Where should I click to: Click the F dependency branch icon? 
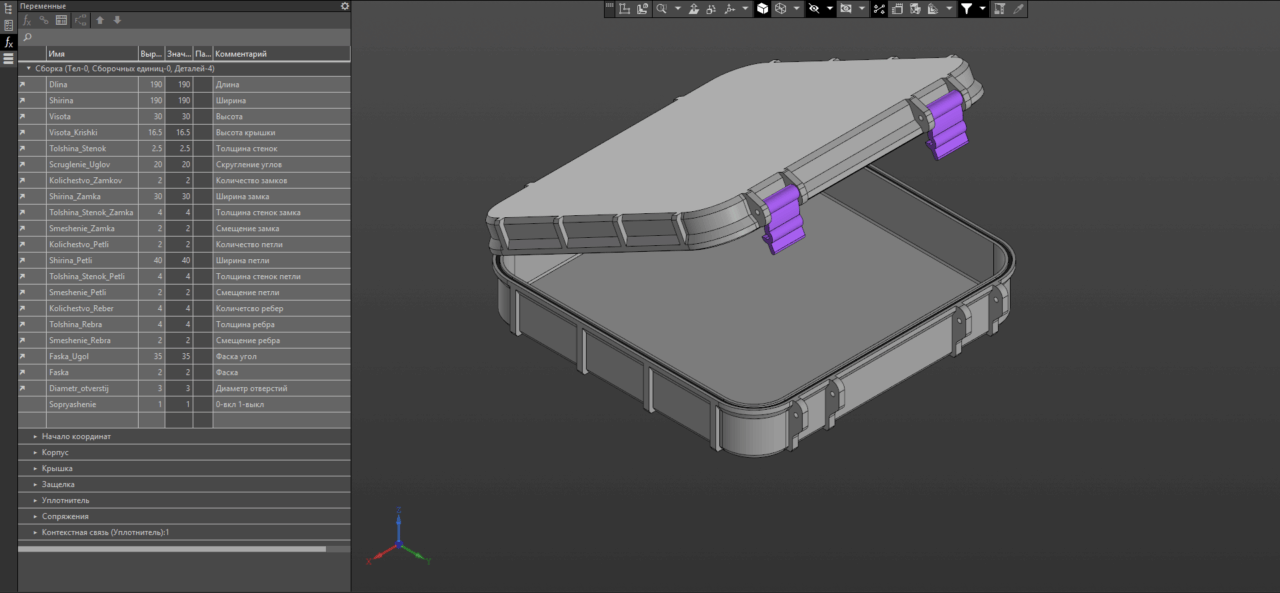81,20
